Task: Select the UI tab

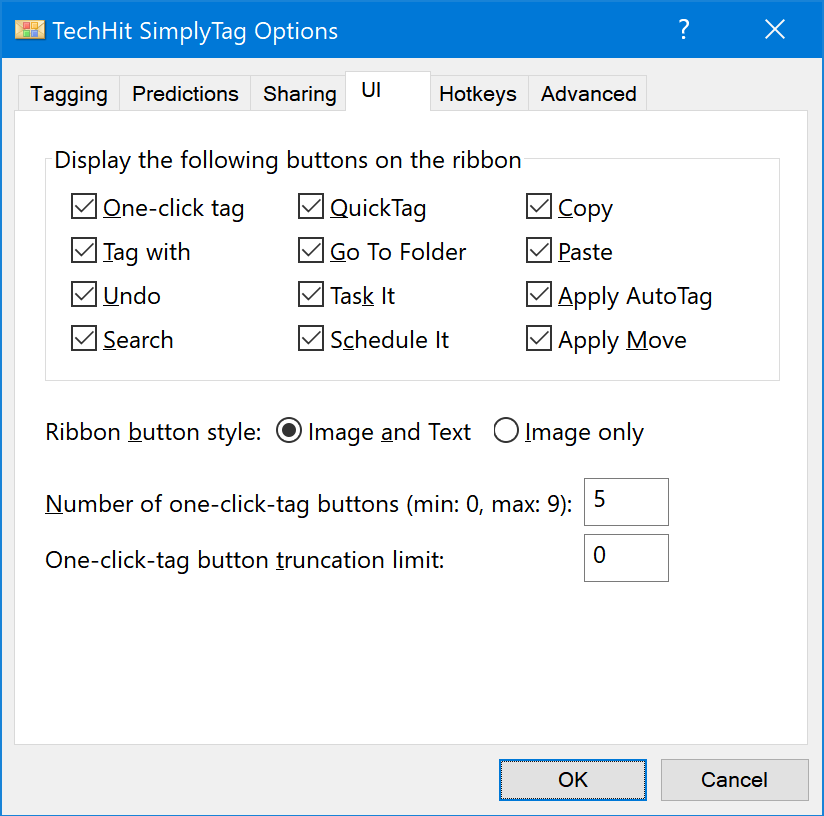Action: (388, 91)
